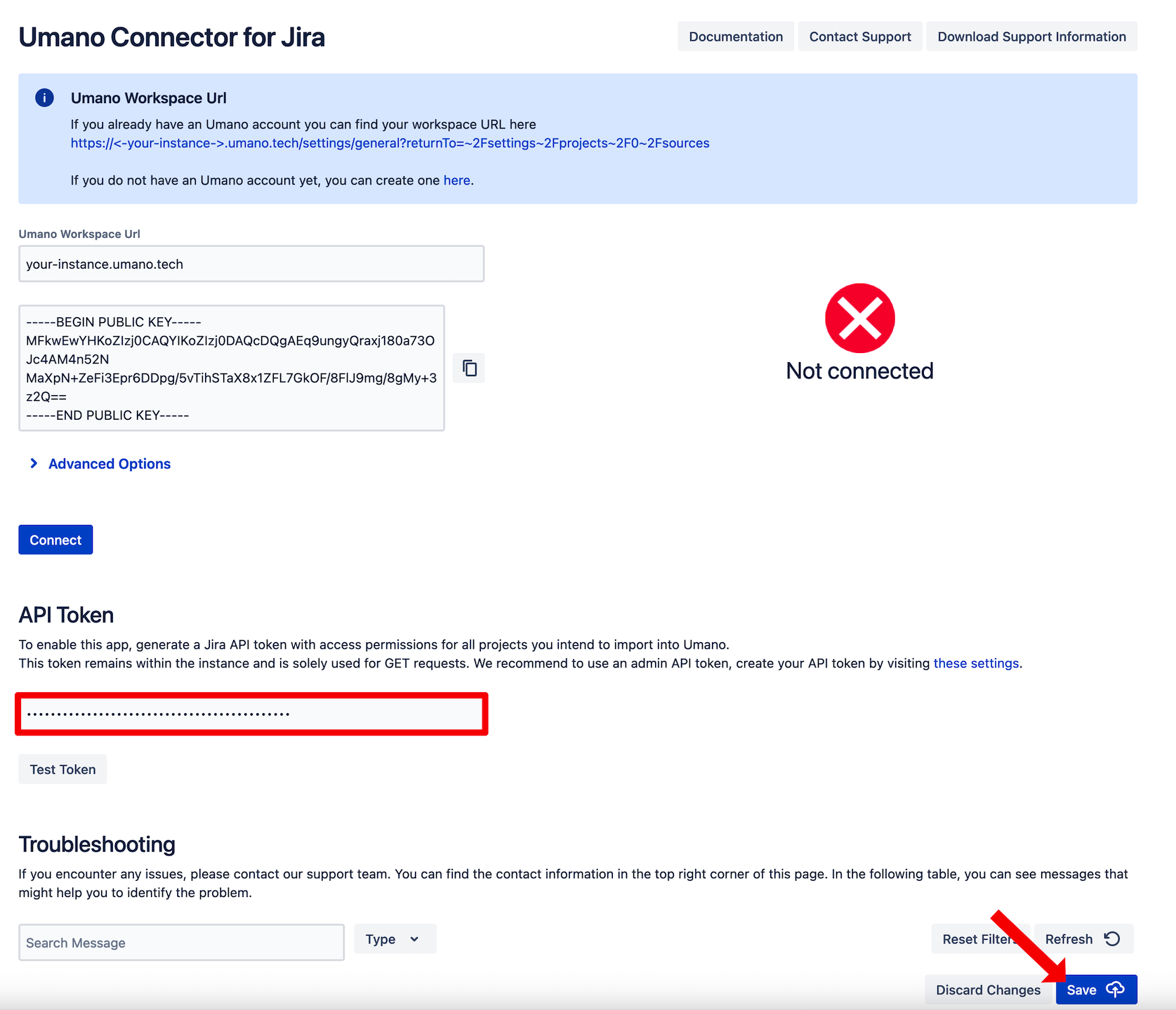
Task: Click the Connect button
Action: point(55,540)
